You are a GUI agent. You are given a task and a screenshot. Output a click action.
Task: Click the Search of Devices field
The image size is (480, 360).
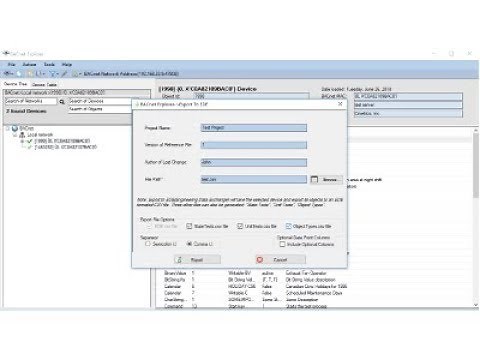pyautogui.click(x=100, y=101)
